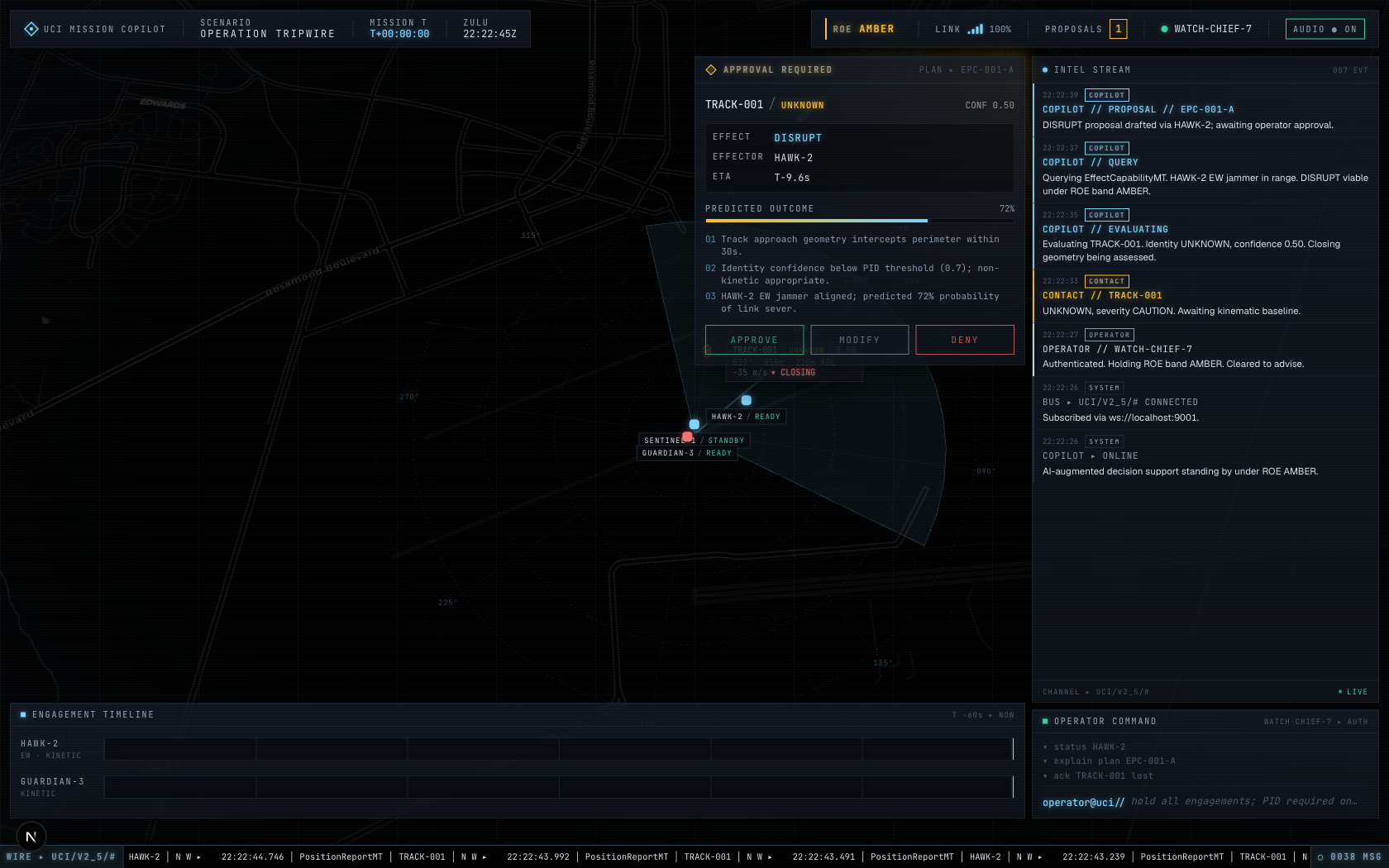
Task: Click the predicted outcome progress bar
Action: [x=860, y=221]
